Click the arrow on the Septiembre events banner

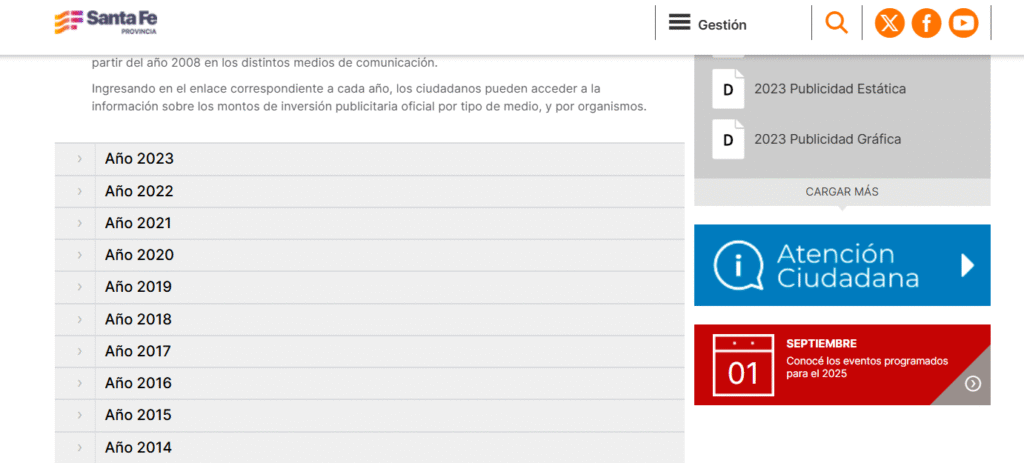(x=973, y=383)
